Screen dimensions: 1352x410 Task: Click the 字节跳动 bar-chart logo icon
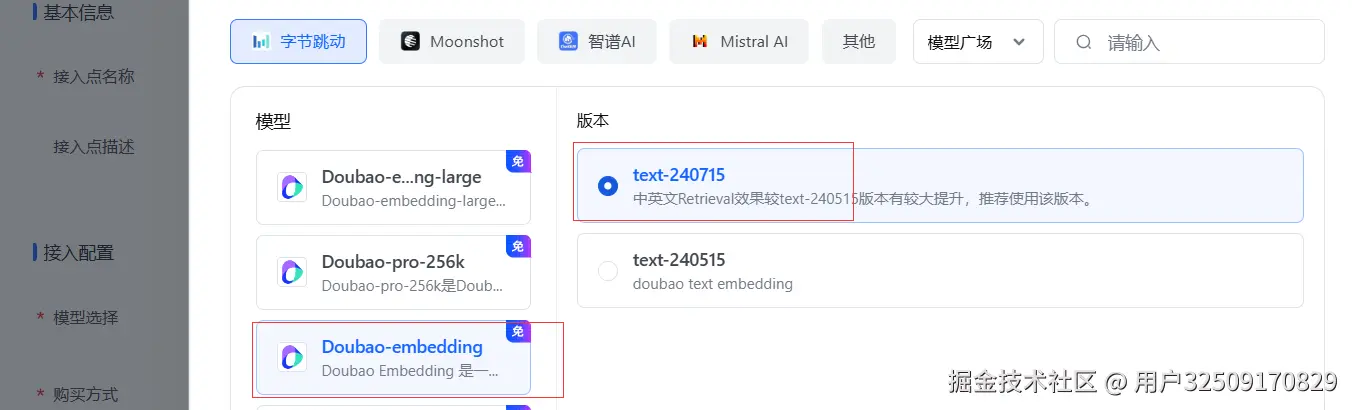pyautogui.click(x=261, y=41)
